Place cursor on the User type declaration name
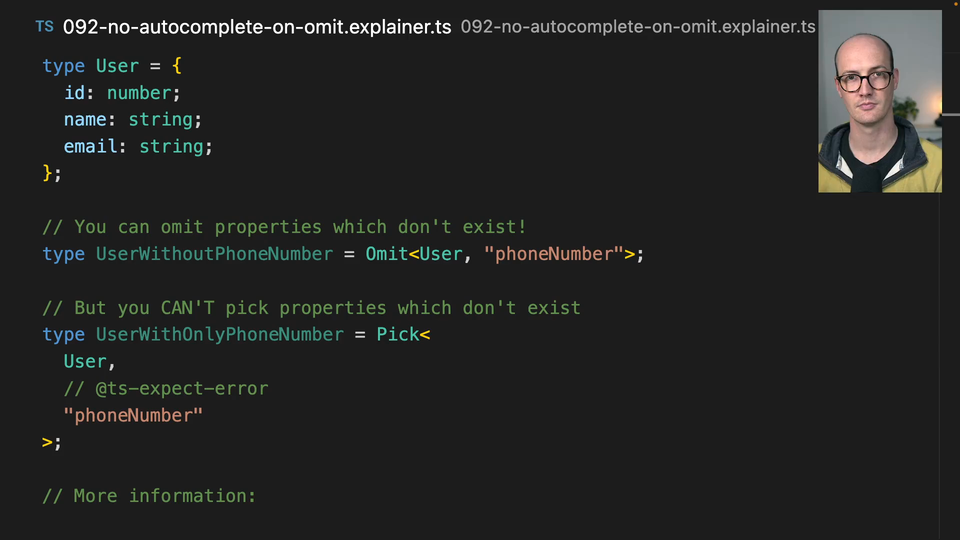This screenshot has width=960, height=540. (117, 66)
